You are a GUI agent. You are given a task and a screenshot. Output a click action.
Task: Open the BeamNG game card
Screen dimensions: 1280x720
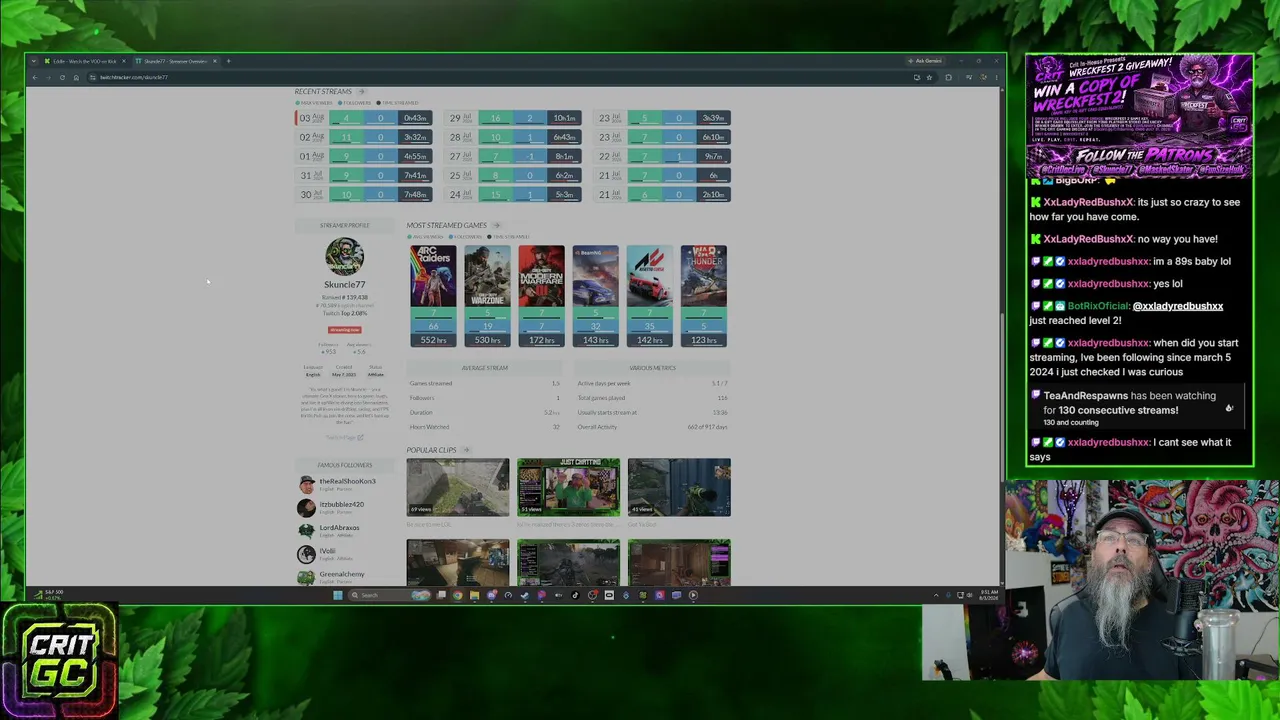[596, 296]
